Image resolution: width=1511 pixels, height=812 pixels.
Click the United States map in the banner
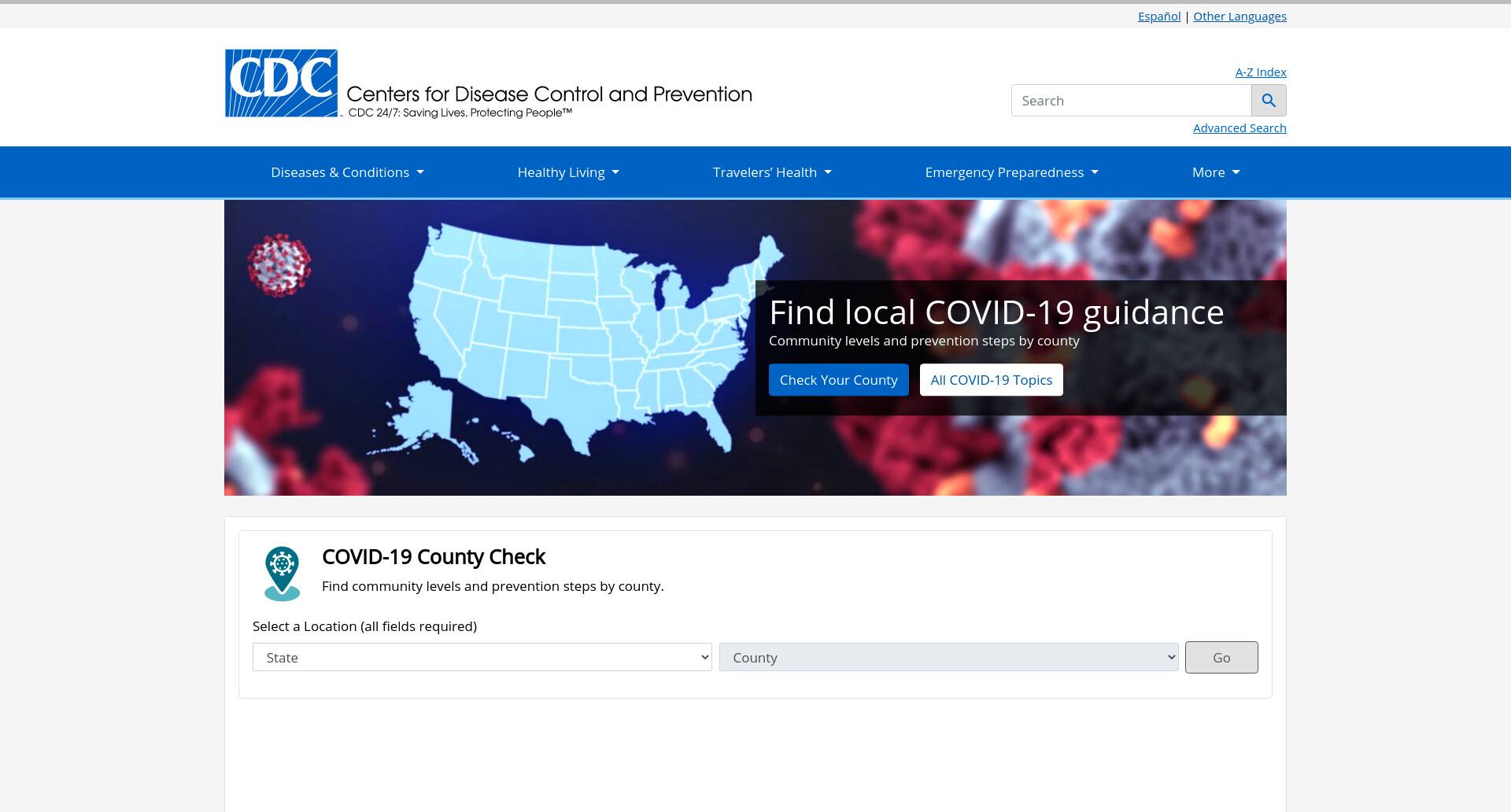point(574,343)
